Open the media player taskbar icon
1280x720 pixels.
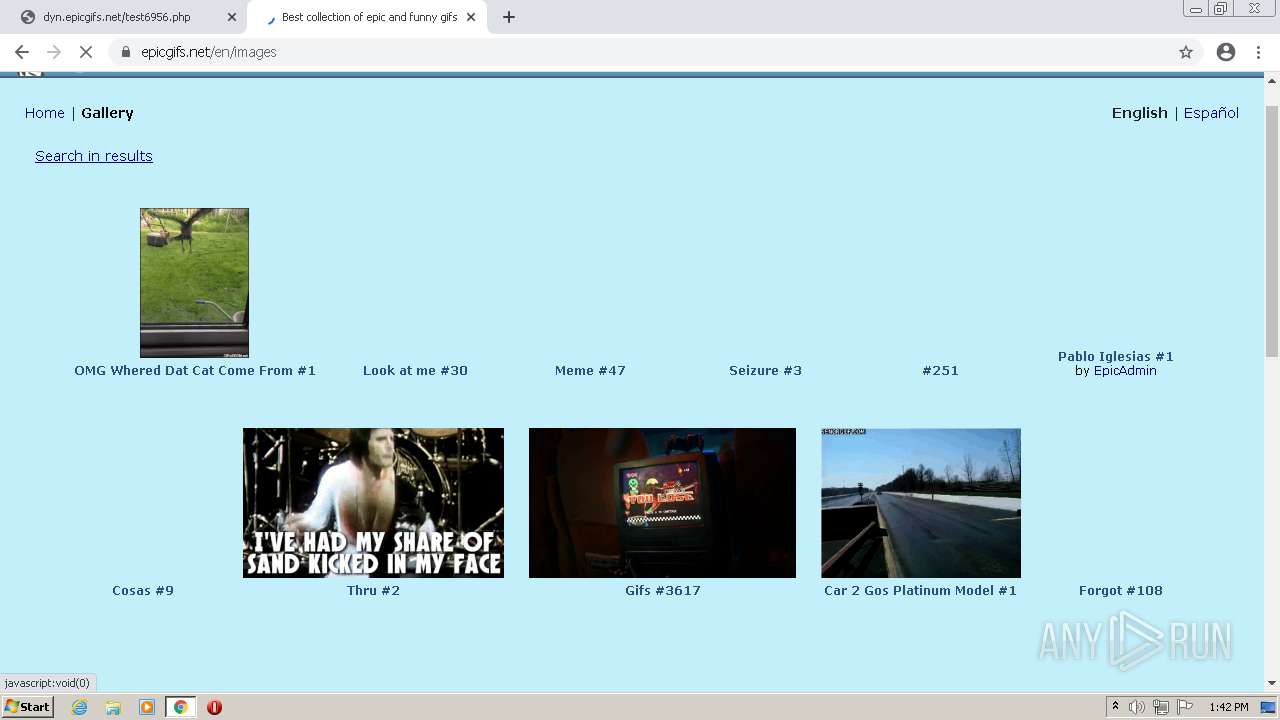(147, 707)
